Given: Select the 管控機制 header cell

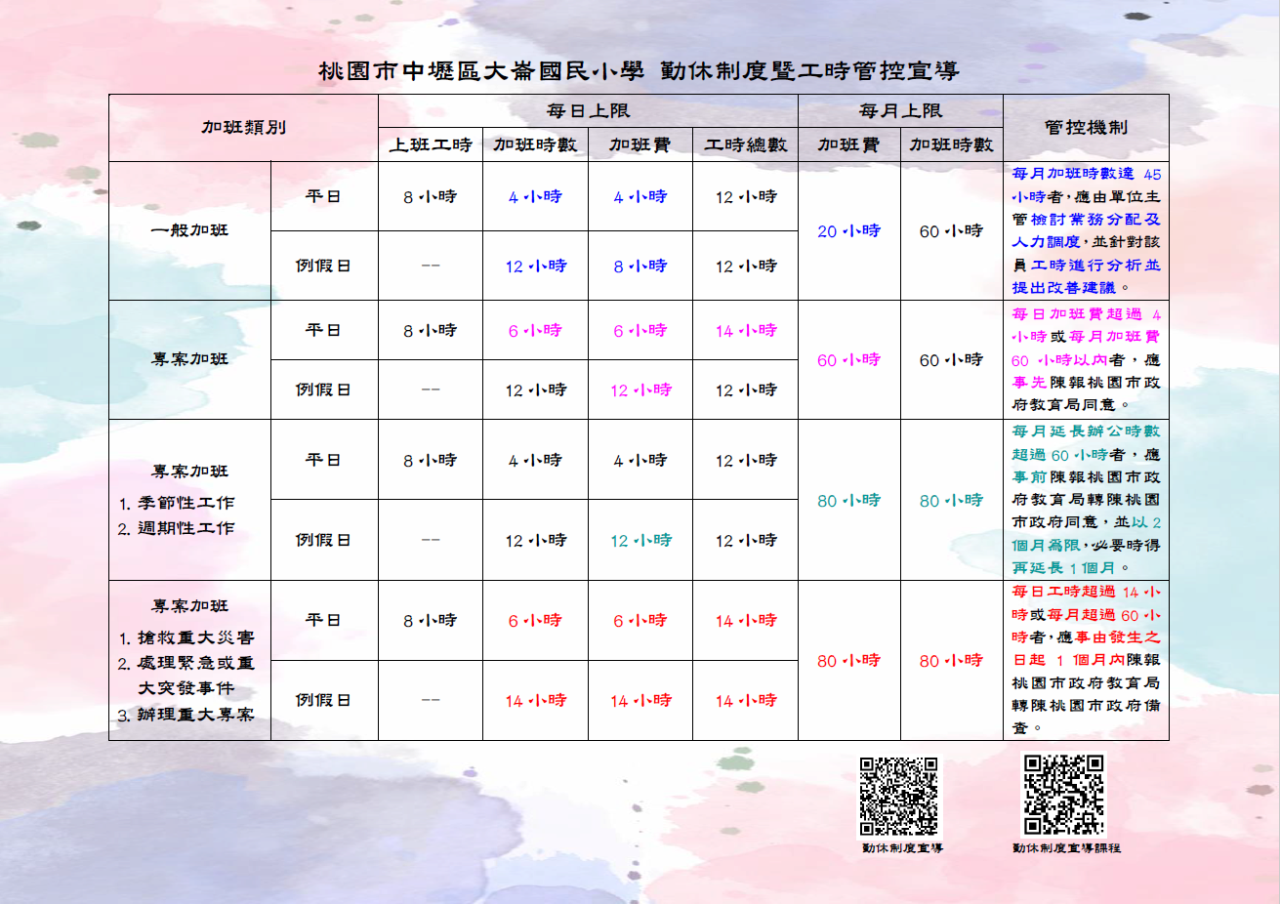Looking at the screenshot, I should tap(1086, 128).
